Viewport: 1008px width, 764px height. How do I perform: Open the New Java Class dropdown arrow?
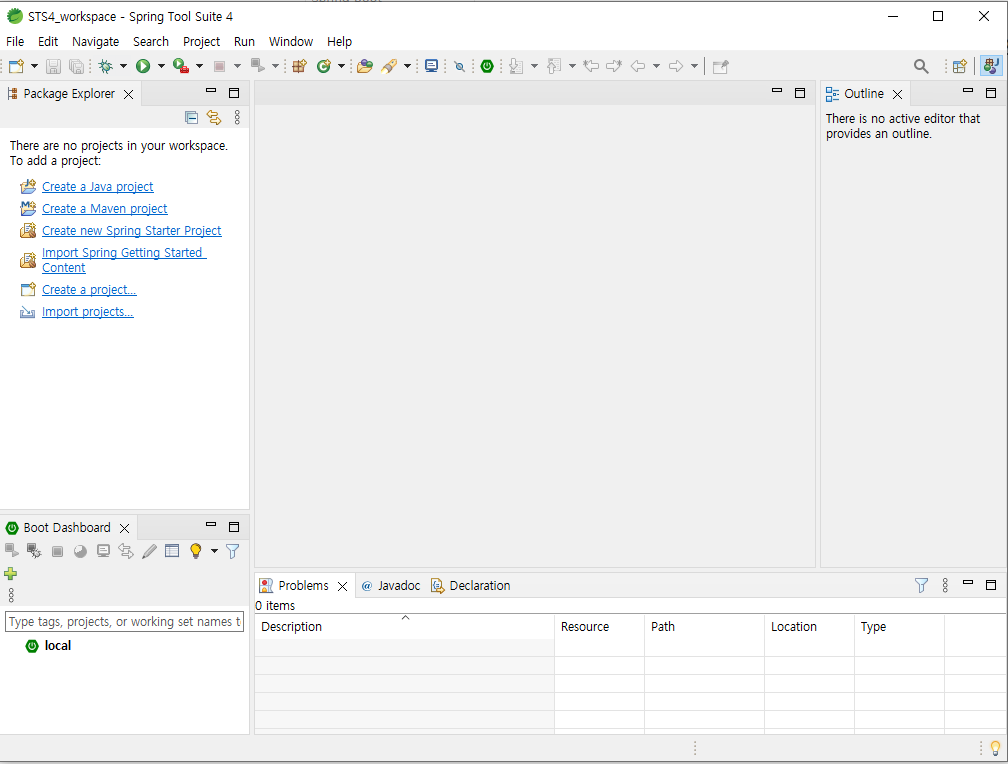[341, 66]
